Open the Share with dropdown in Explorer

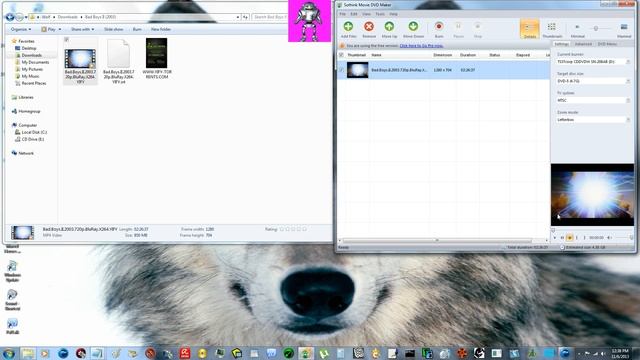click(x=82, y=29)
